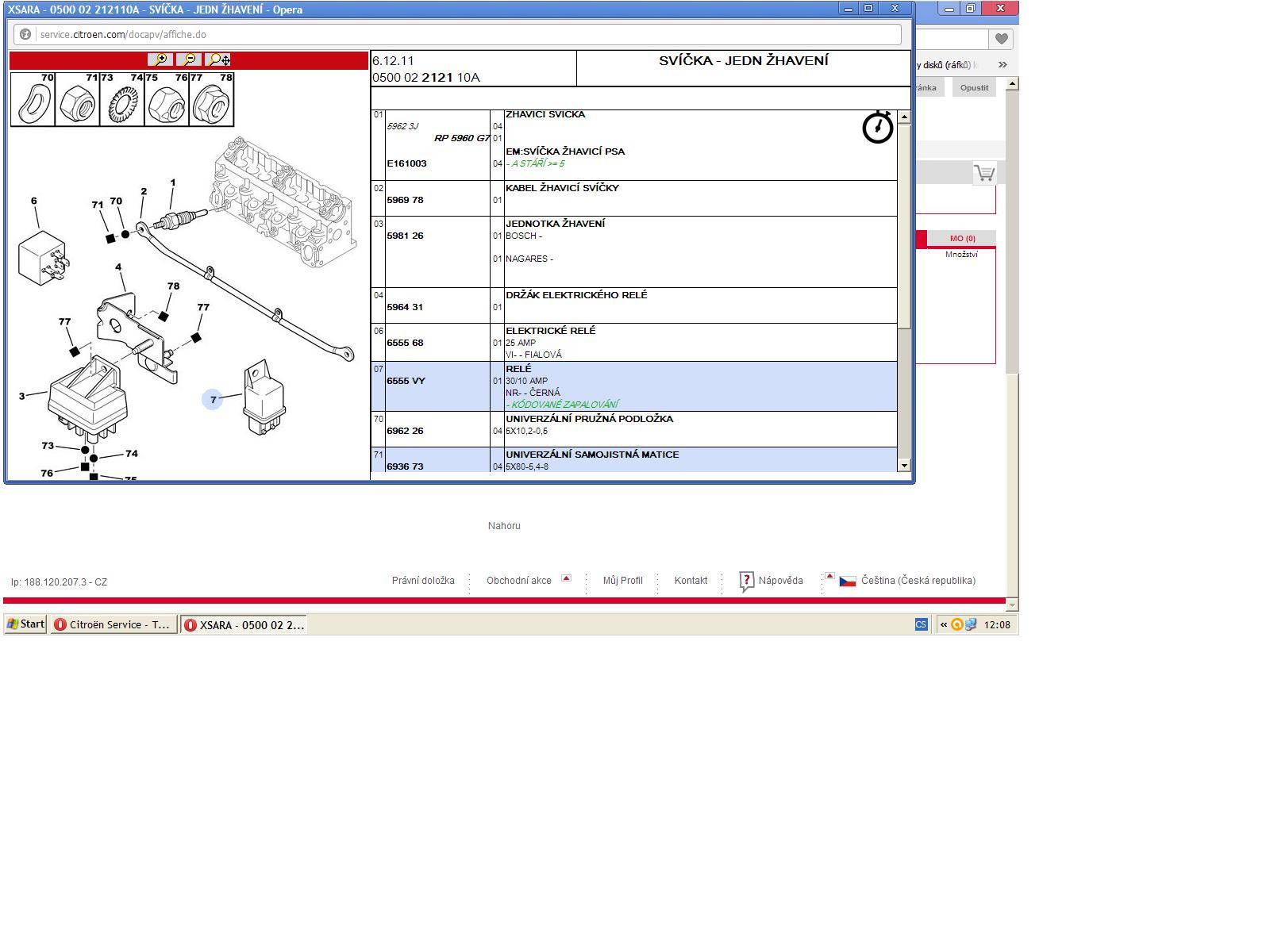Select the toothed washer 73/74 thumbnail
This screenshot has height=952, width=1270.
(122, 99)
